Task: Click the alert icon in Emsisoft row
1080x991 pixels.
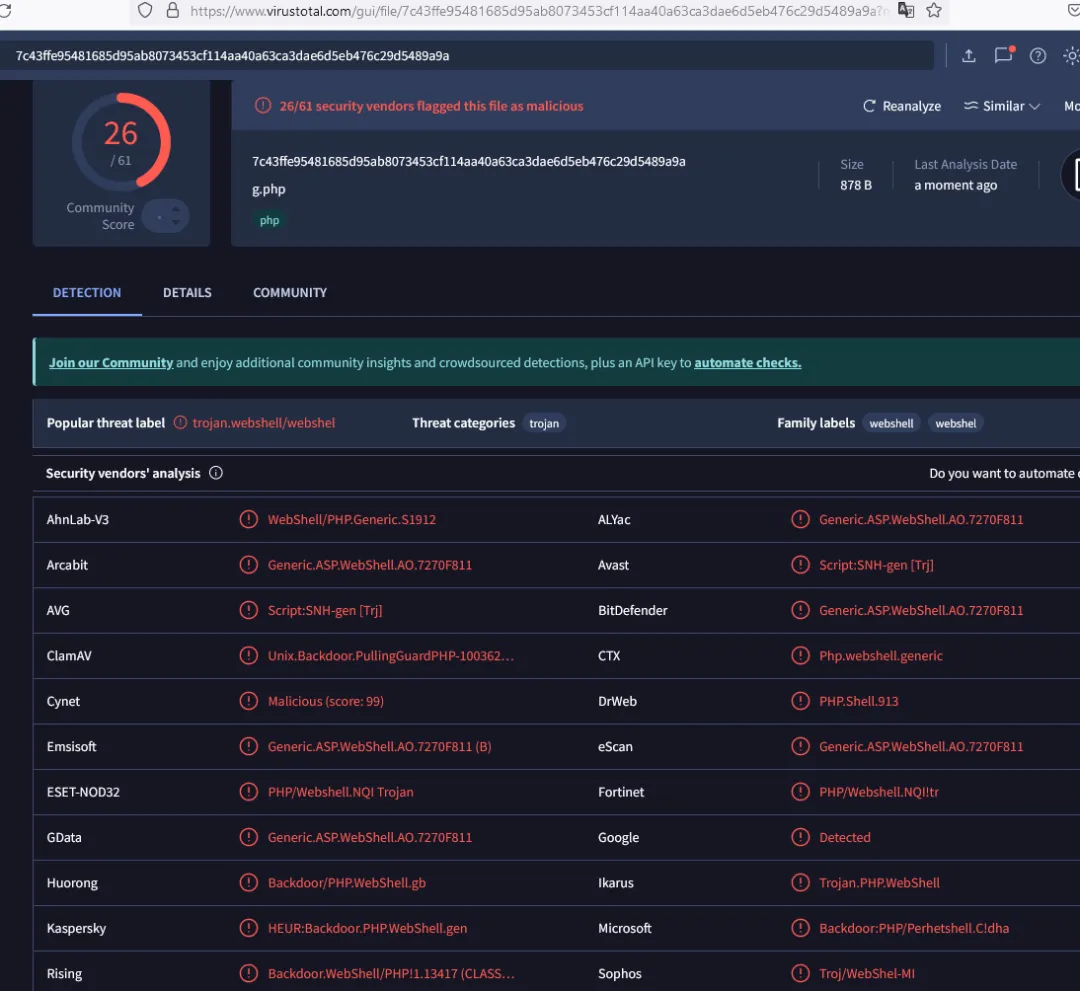Action: click(x=249, y=747)
